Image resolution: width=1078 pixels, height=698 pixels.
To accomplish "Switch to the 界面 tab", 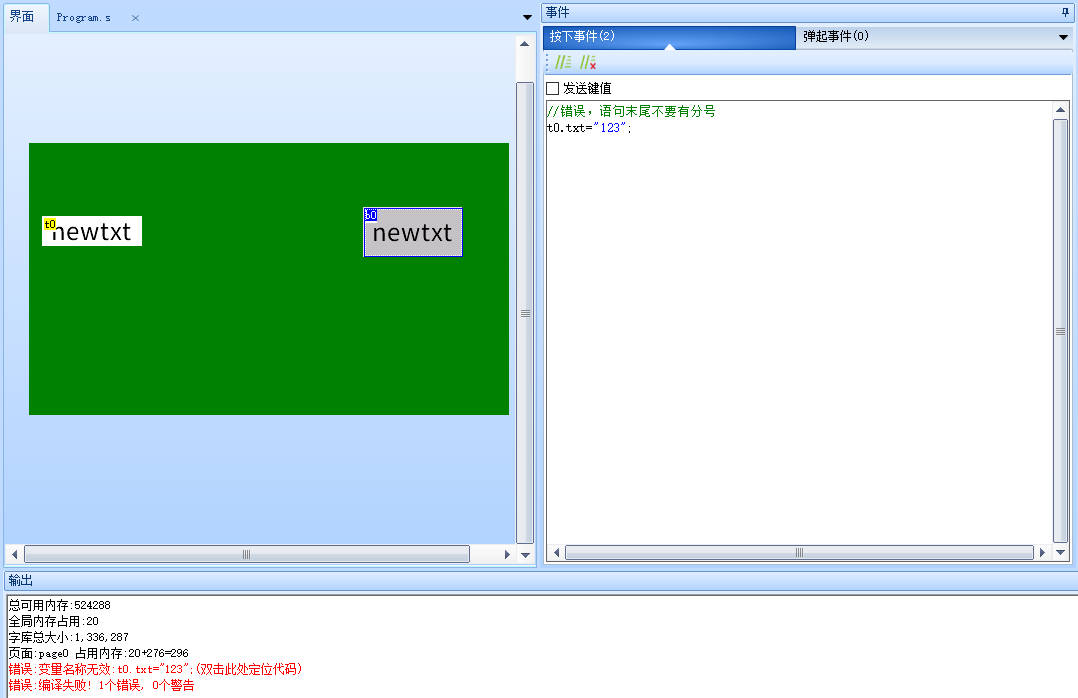I will (23, 17).
